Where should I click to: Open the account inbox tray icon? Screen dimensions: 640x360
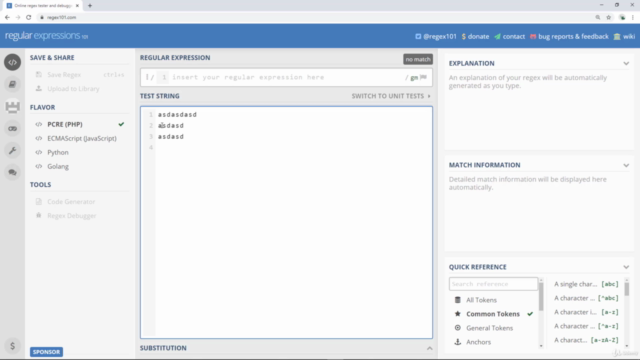coord(13,107)
